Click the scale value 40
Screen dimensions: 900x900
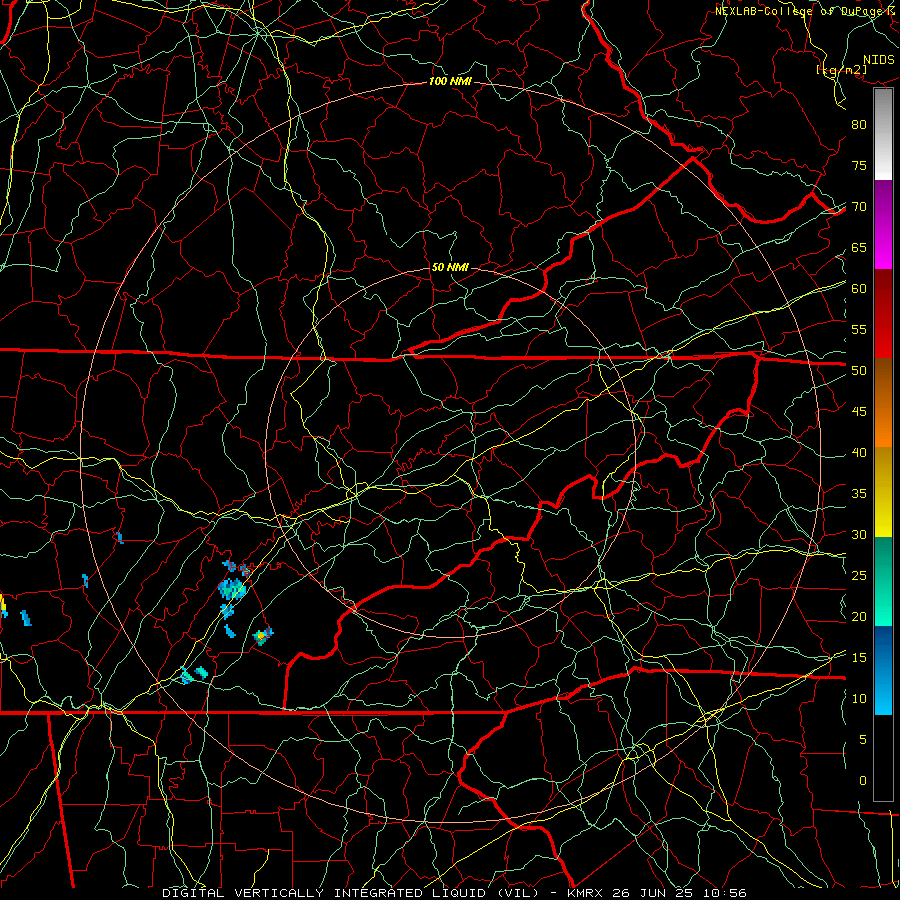coord(859,453)
